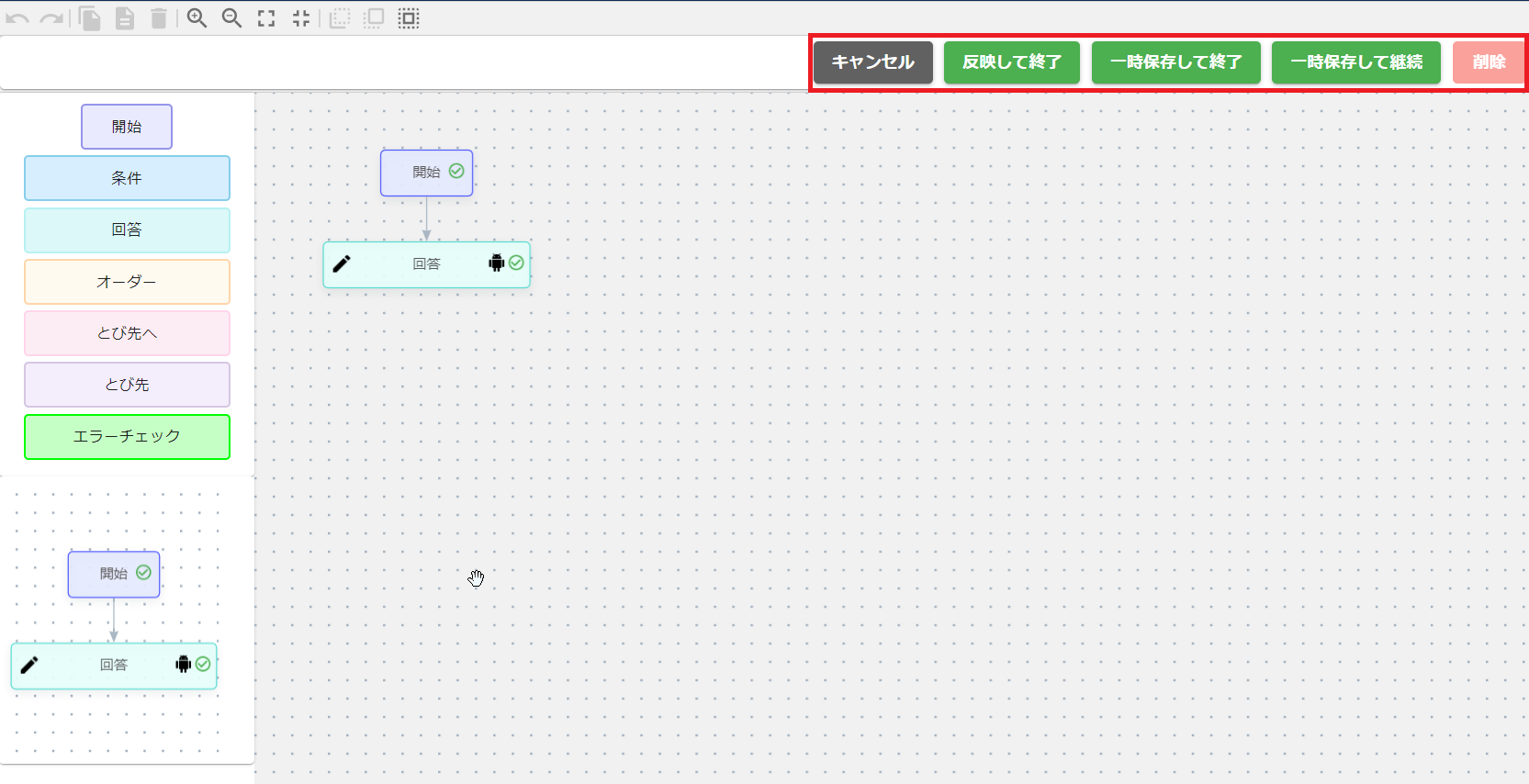
Task: Click the 一時保存して継続 button
Action: (x=1355, y=62)
